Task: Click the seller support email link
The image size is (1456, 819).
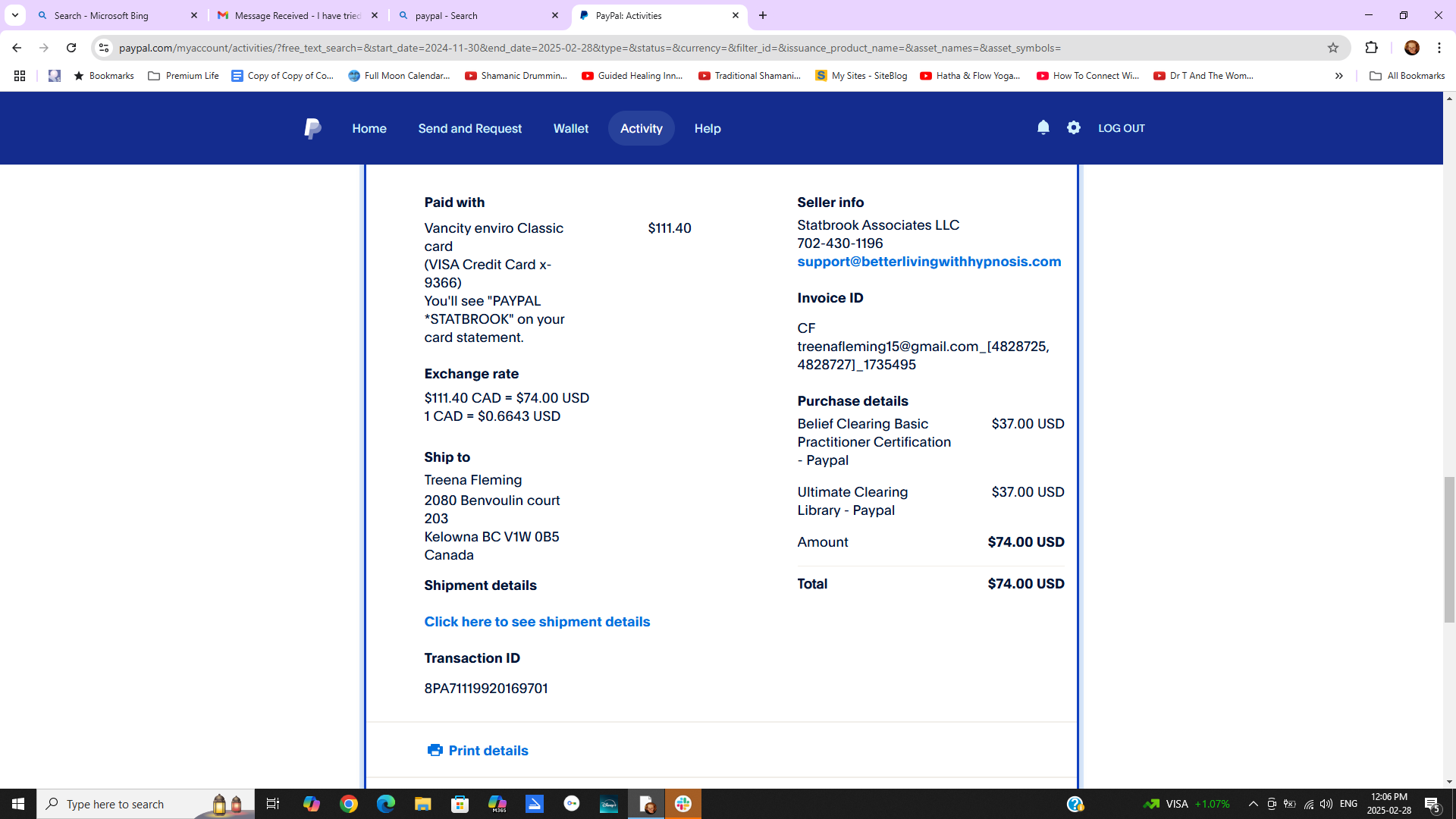Action: coord(929,262)
